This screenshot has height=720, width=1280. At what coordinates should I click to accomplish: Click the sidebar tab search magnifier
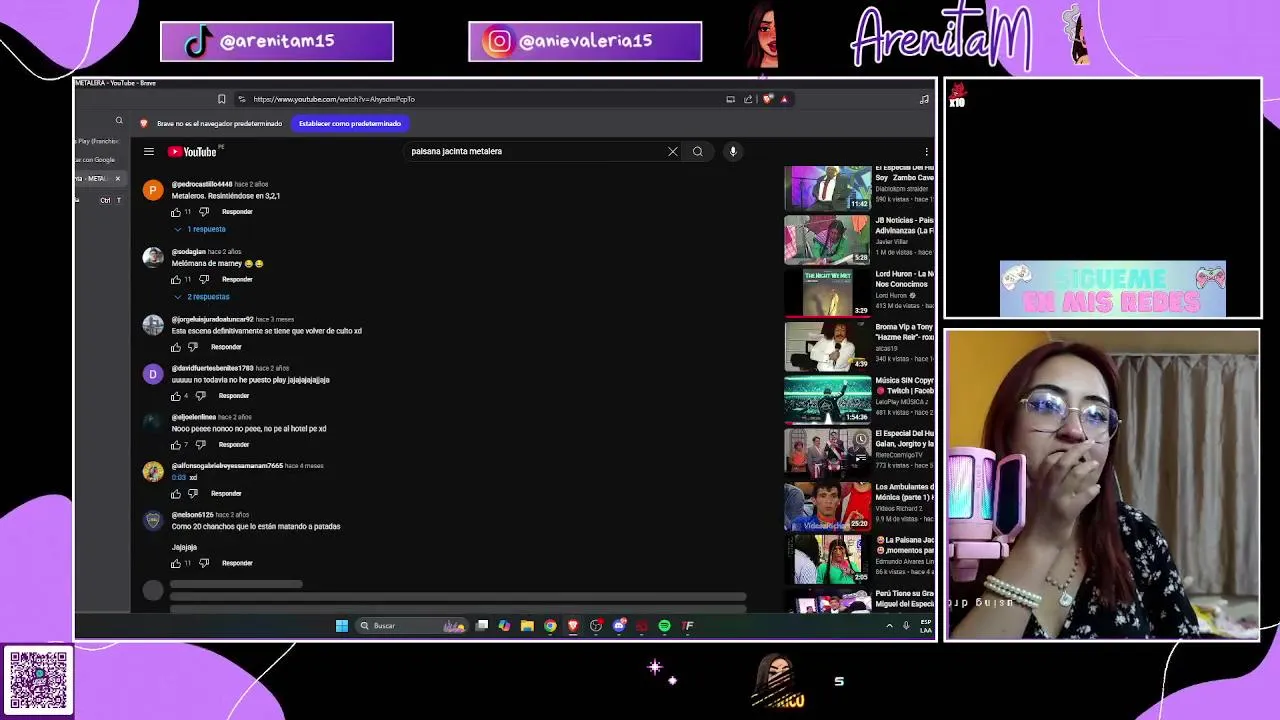[x=119, y=121]
